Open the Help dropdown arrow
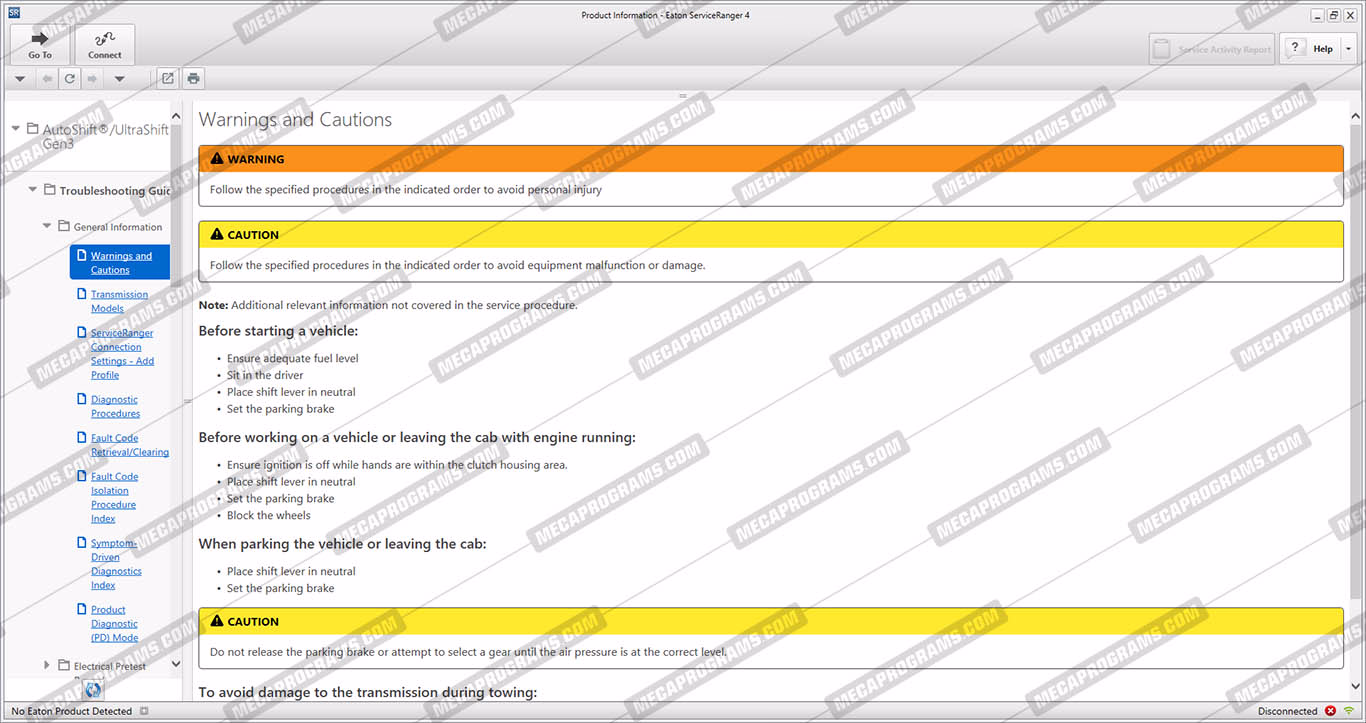 click(1348, 49)
